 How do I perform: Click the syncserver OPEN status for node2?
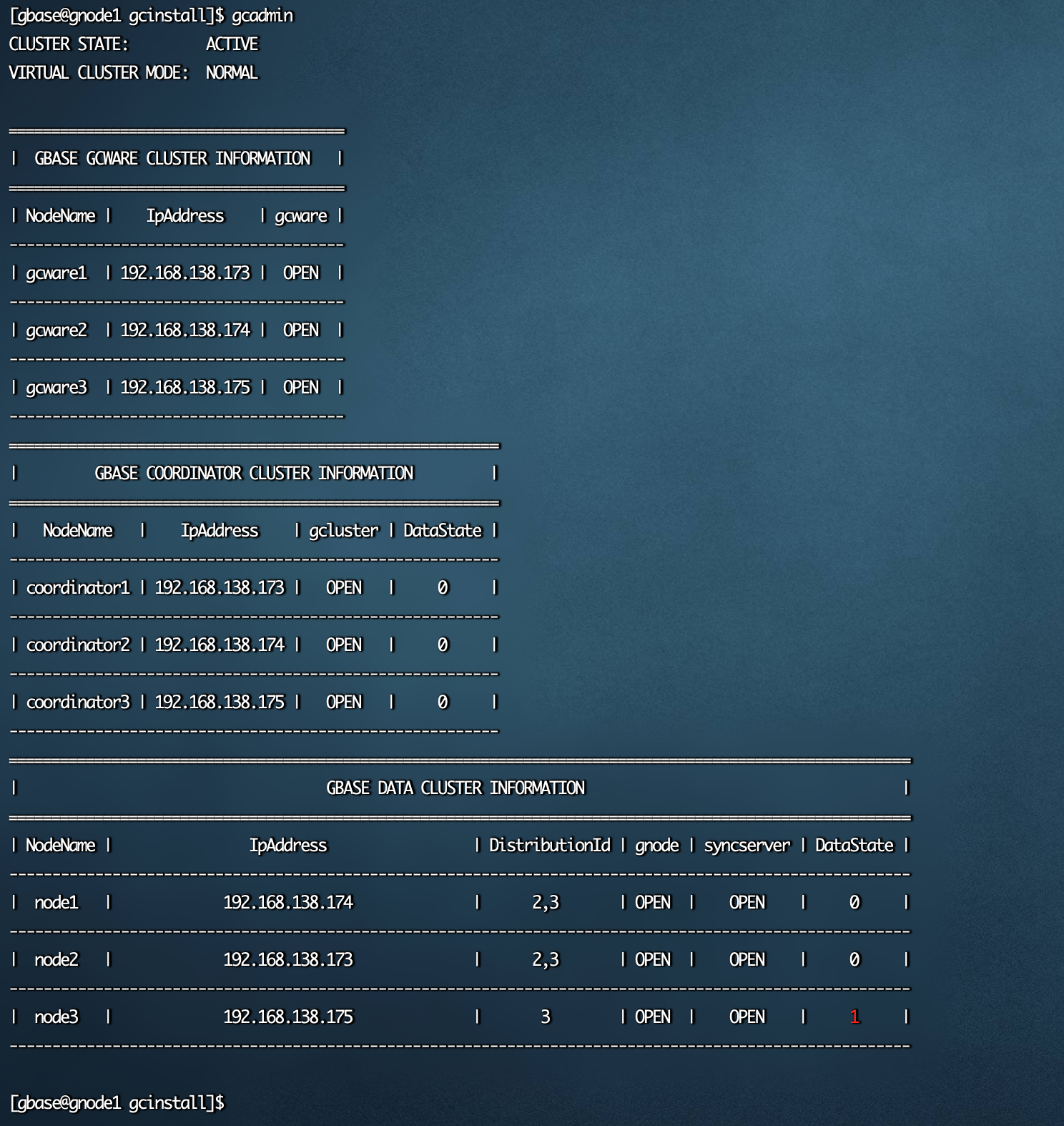(x=747, y=960)
